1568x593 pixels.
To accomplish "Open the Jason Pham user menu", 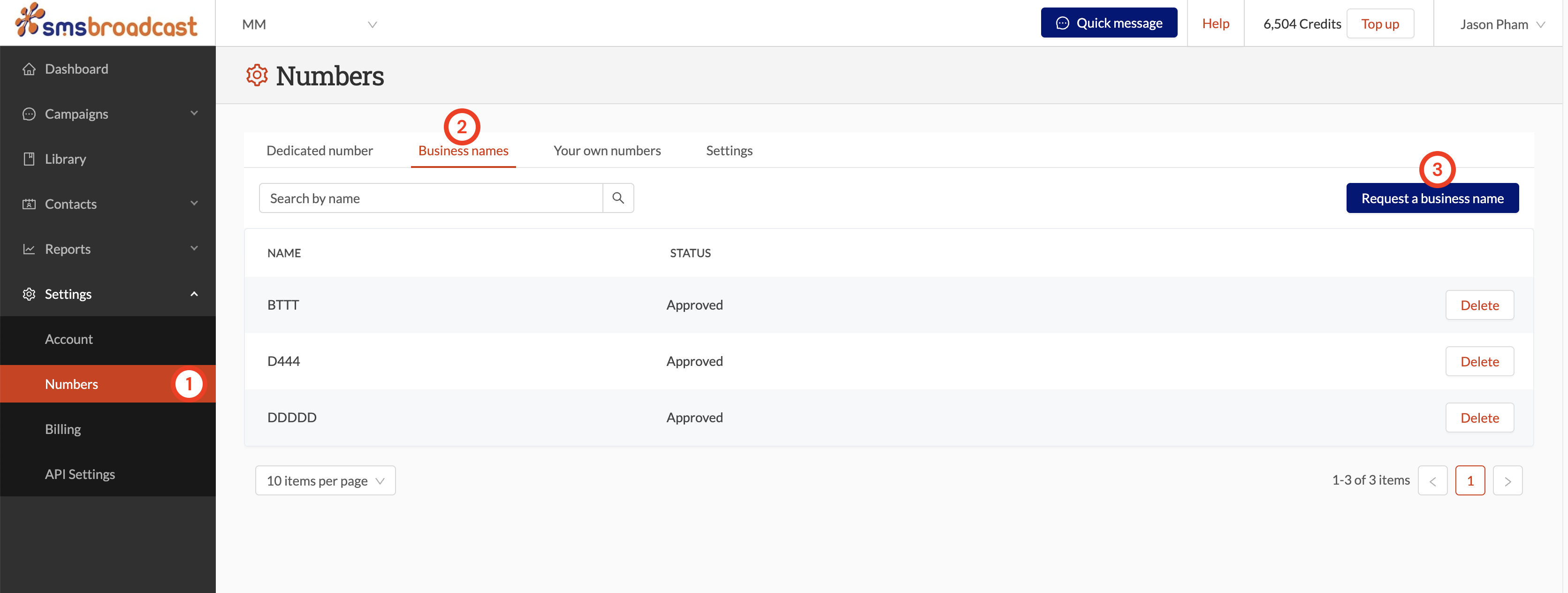I will click(1501, 24).
